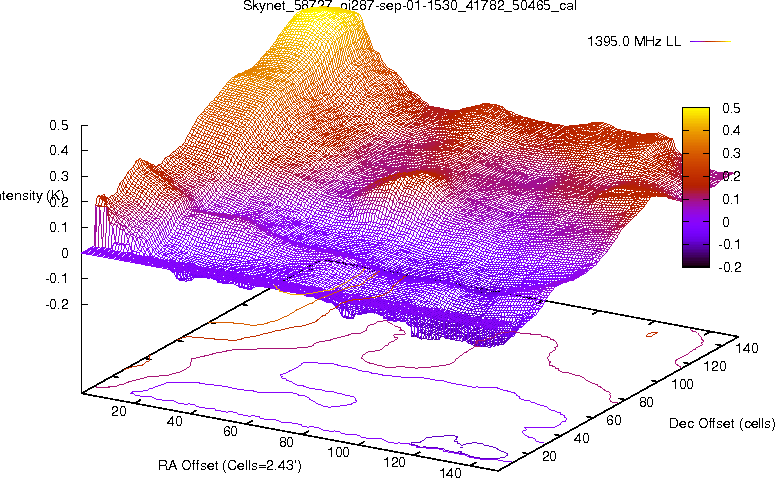Viewport: 775px width, 478px height.
Task: Click tick 80 on the Dec Offset axis
Action: 646,402
